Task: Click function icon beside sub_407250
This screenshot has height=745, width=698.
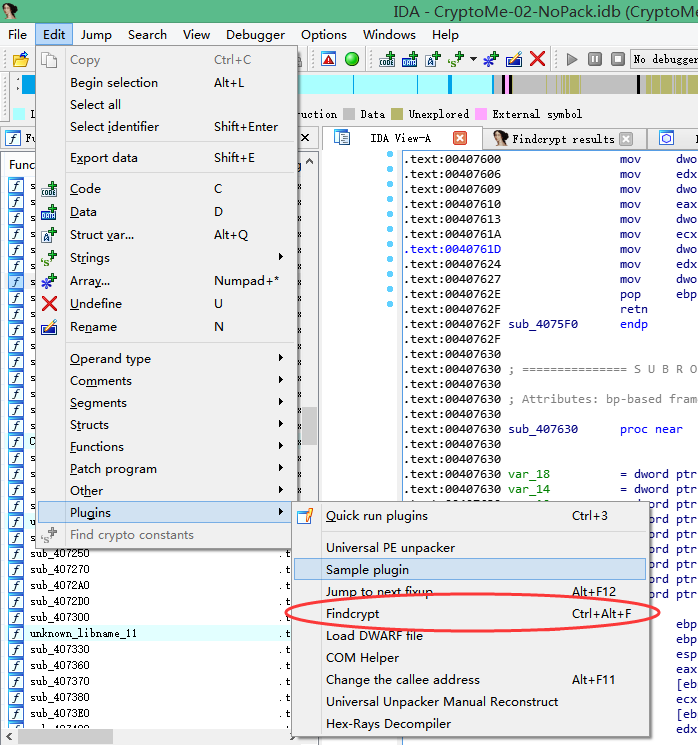Action: click(x=16, y=554)
